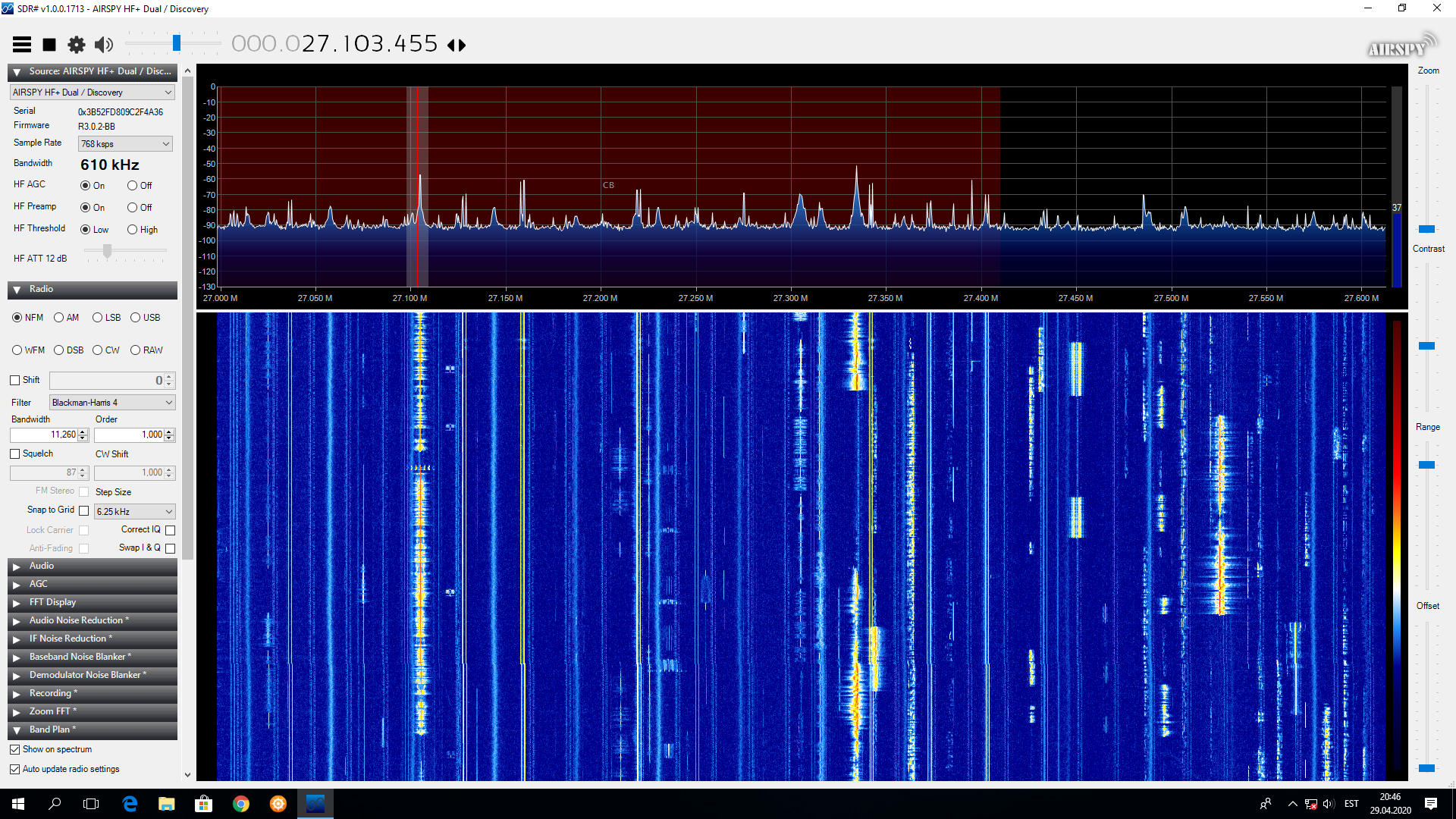
Task: Open the hamburger main menu
Action: 22,45
